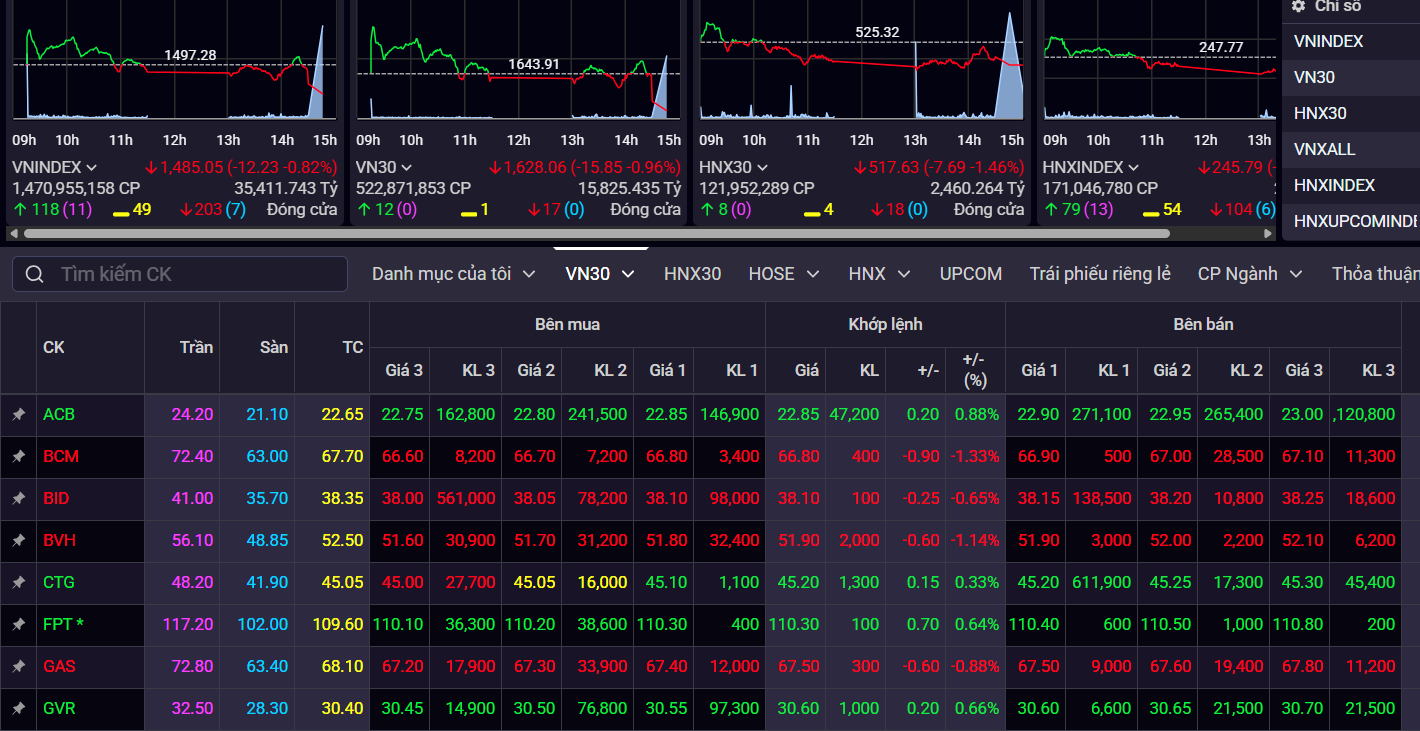1420x731 pixels.
Task: Select HNXINDEX in index list
Action: coord(1351,186)
